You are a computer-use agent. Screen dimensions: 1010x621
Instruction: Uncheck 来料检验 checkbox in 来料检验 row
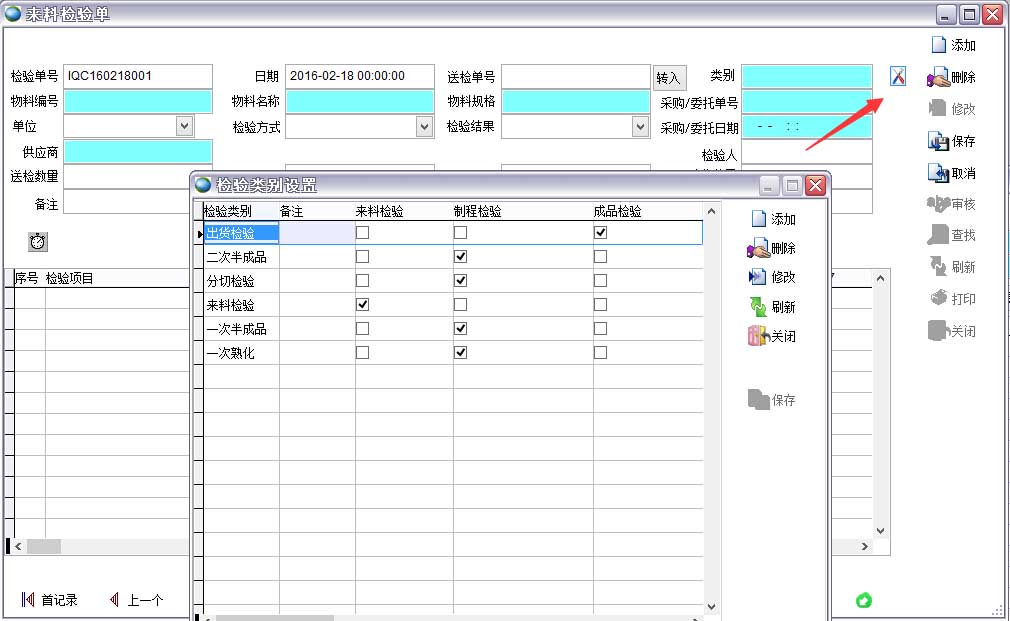click(362, 304)
